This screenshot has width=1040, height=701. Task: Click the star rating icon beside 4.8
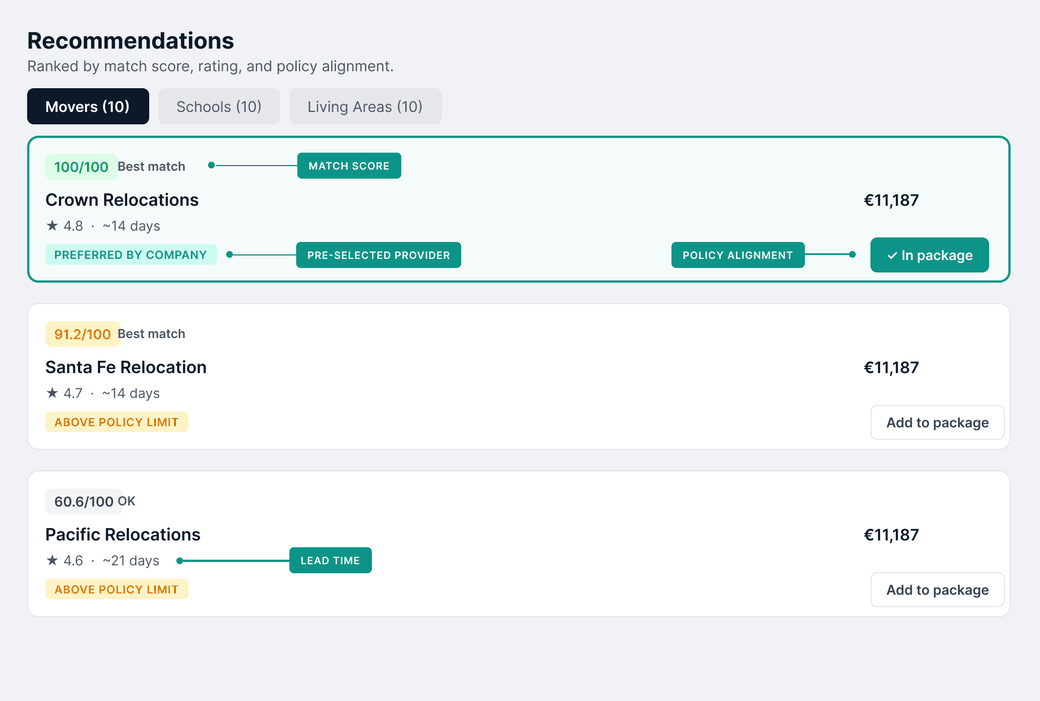tap(52, 225)
